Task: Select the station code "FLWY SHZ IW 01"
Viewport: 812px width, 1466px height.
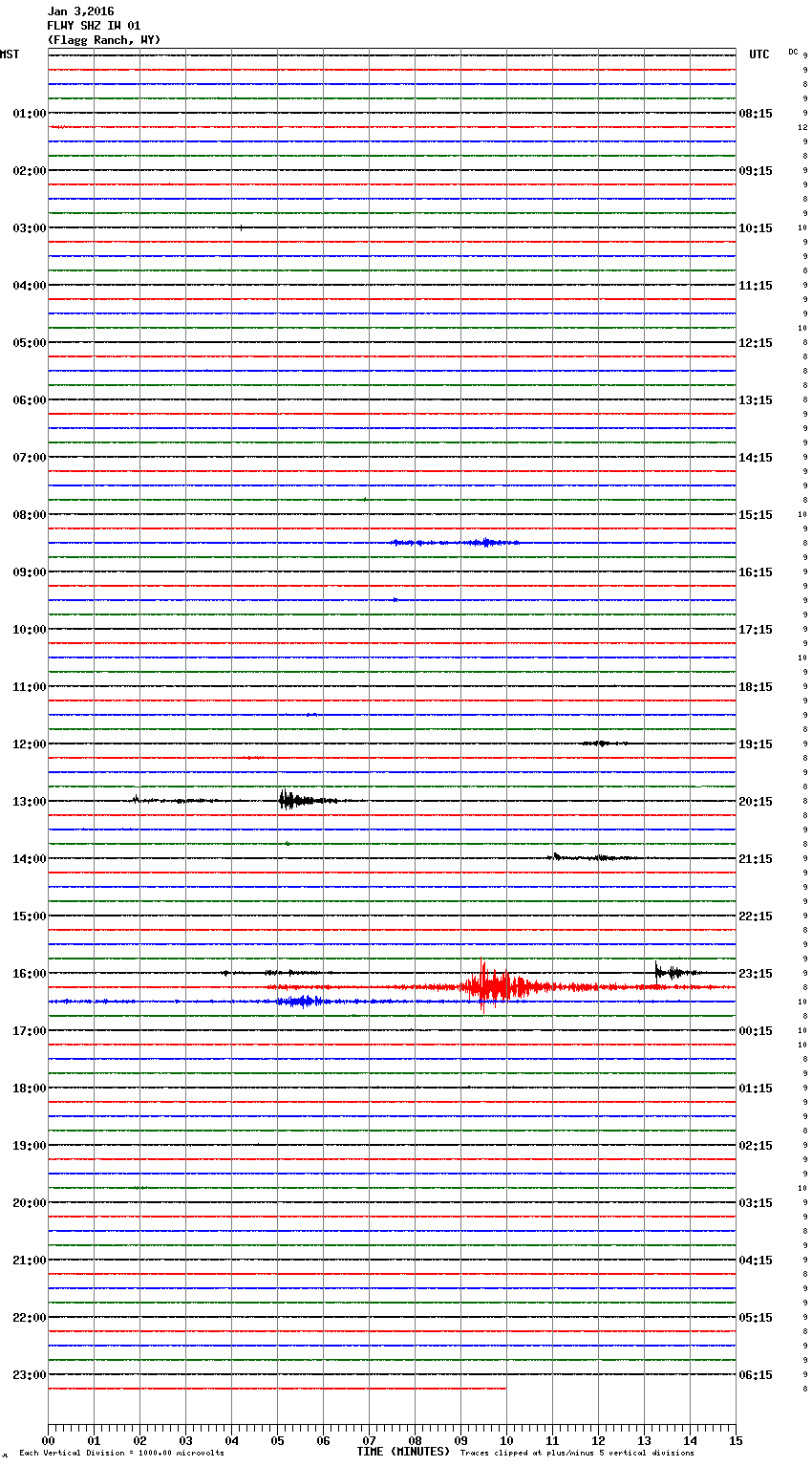Action: point(94,26)
